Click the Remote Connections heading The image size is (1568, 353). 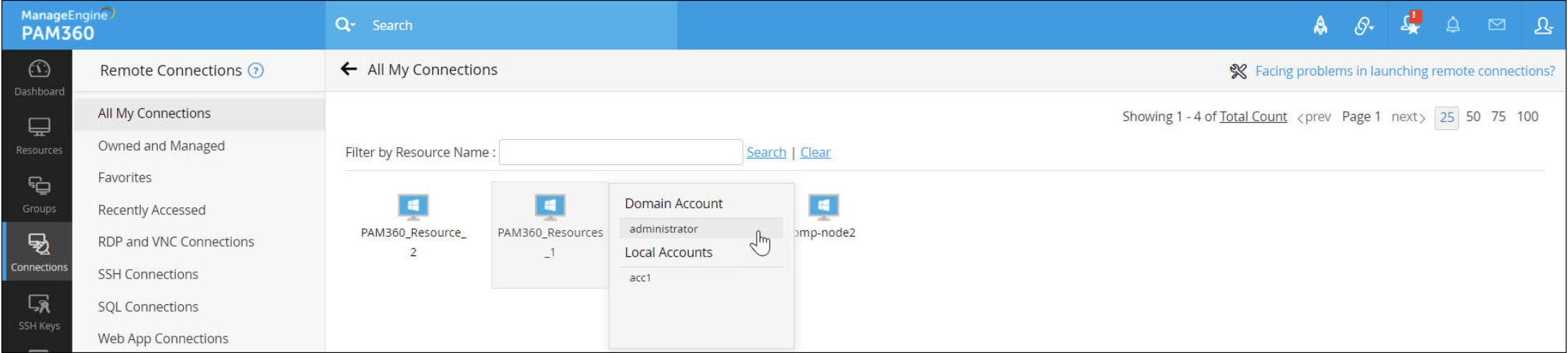[x=171, y=70]
